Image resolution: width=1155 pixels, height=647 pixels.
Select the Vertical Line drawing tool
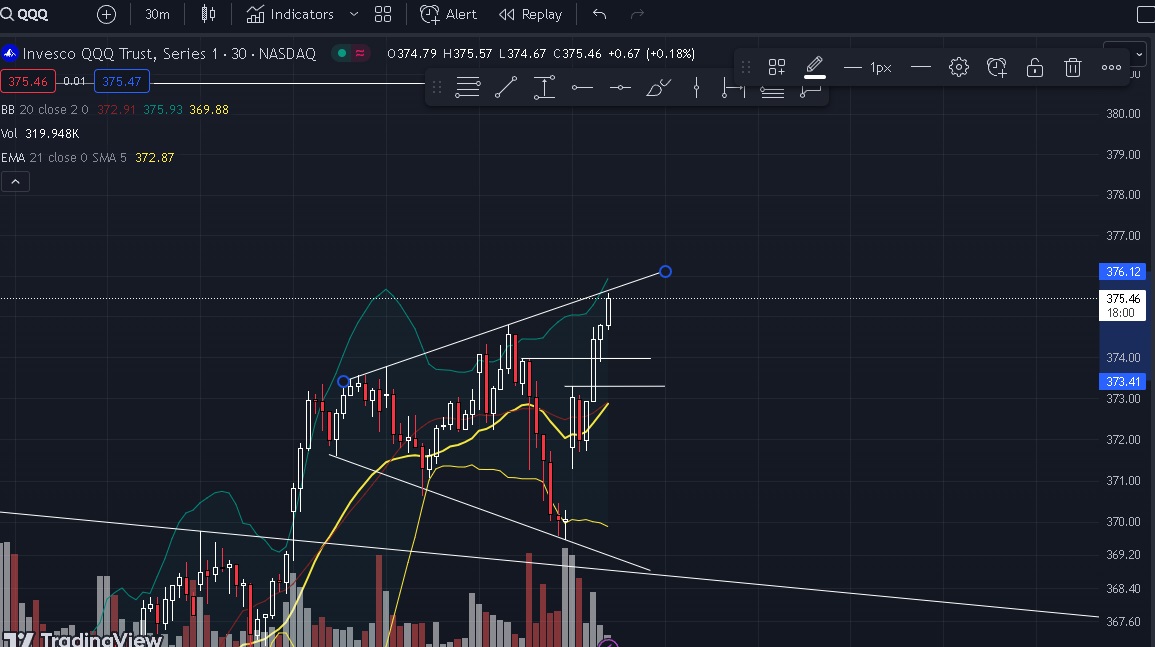point(696,88)
